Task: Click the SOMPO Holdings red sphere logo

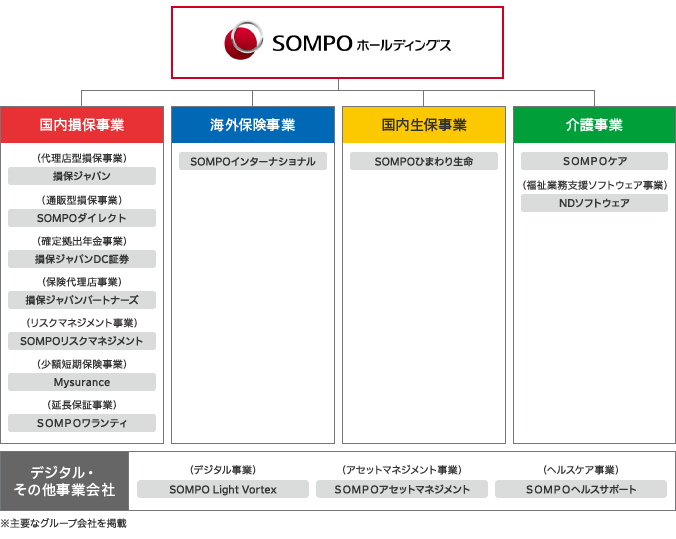Action: [243, 41]
